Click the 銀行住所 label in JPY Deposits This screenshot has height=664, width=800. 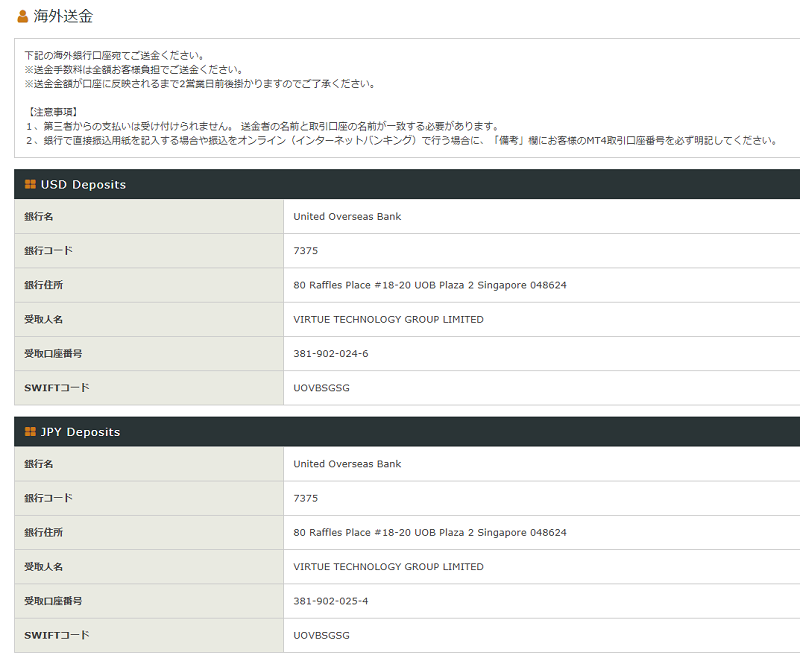click(x=43, y=532)
